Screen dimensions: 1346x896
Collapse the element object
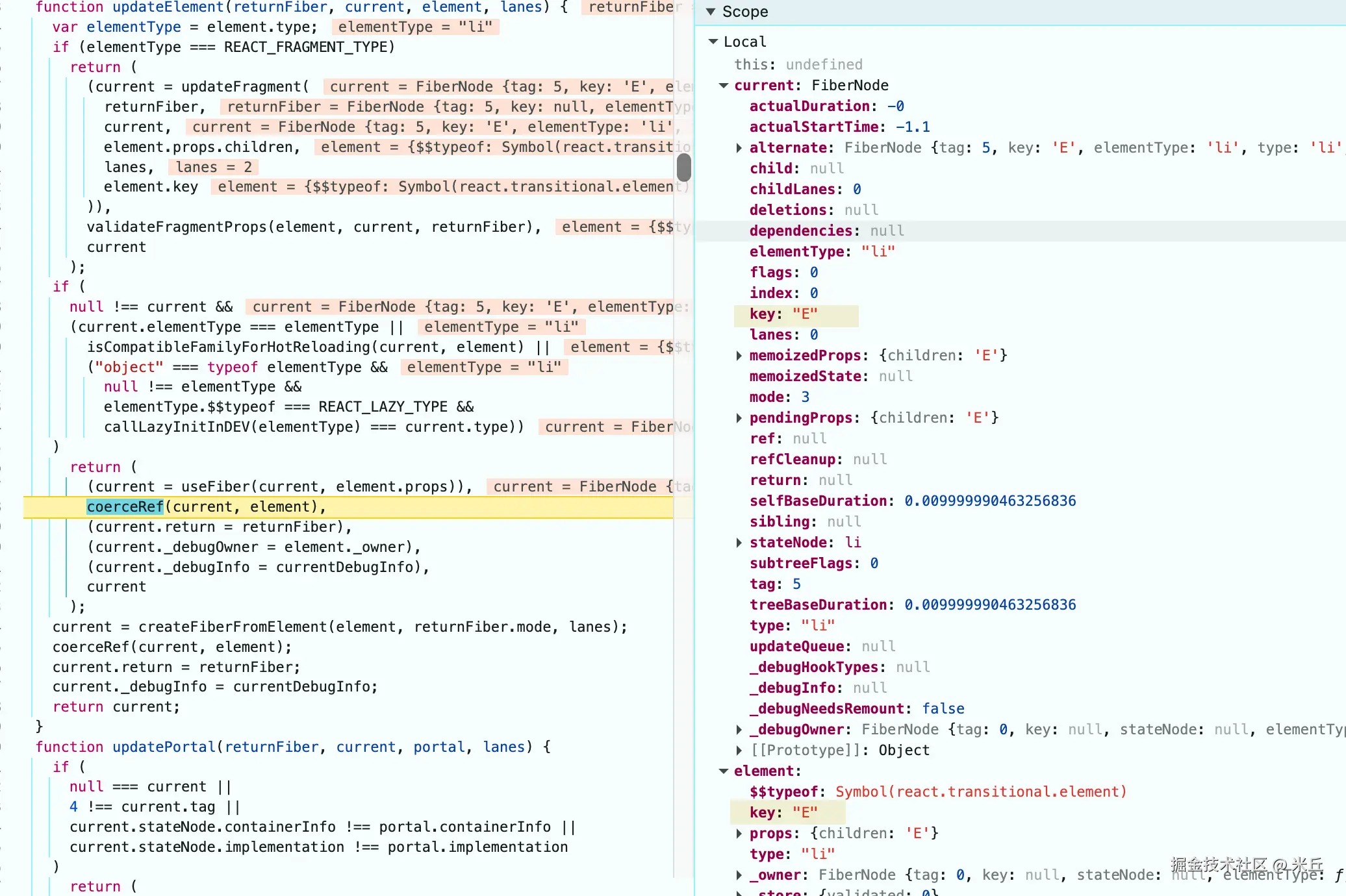[724, 771]
